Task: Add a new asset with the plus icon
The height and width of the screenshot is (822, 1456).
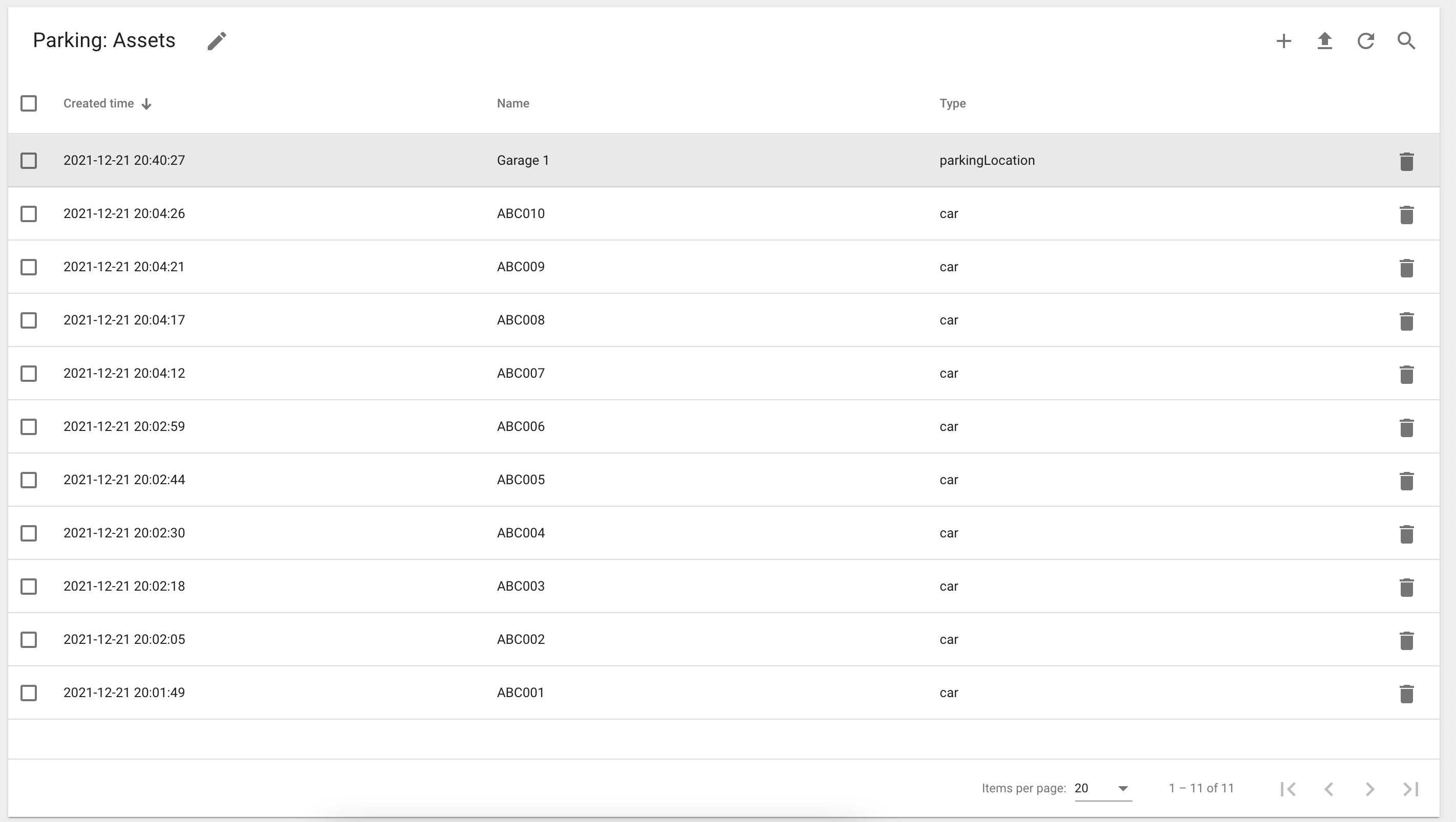Action: coord(1283,40)
